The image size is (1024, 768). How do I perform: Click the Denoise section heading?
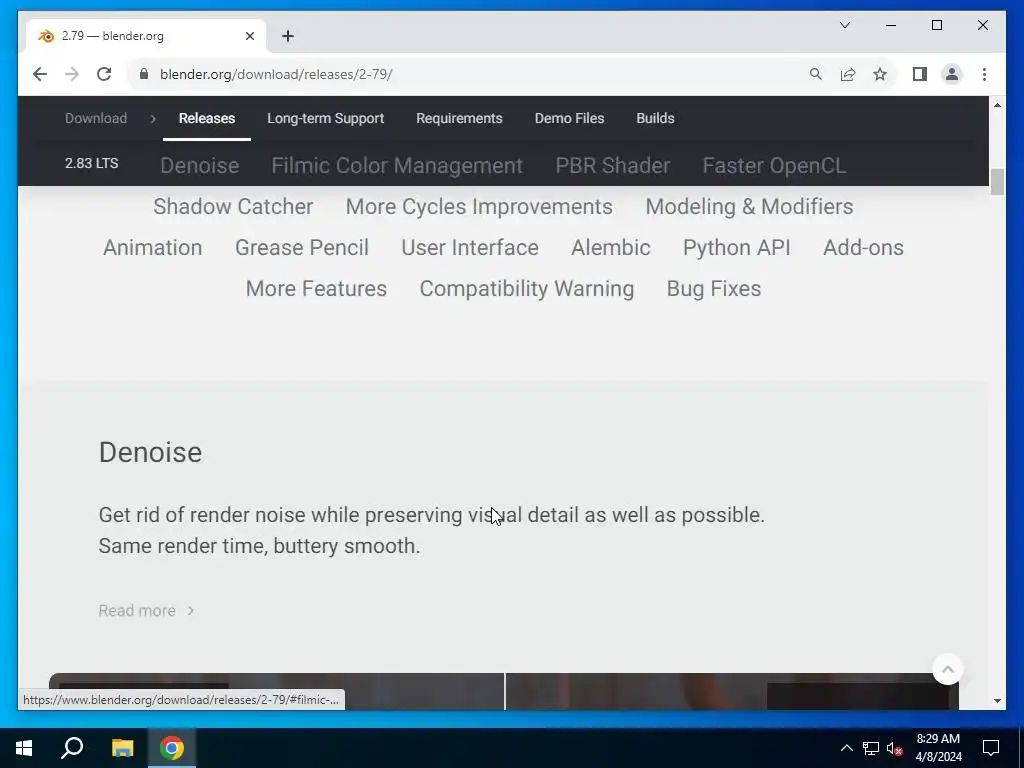pos(150,452)
